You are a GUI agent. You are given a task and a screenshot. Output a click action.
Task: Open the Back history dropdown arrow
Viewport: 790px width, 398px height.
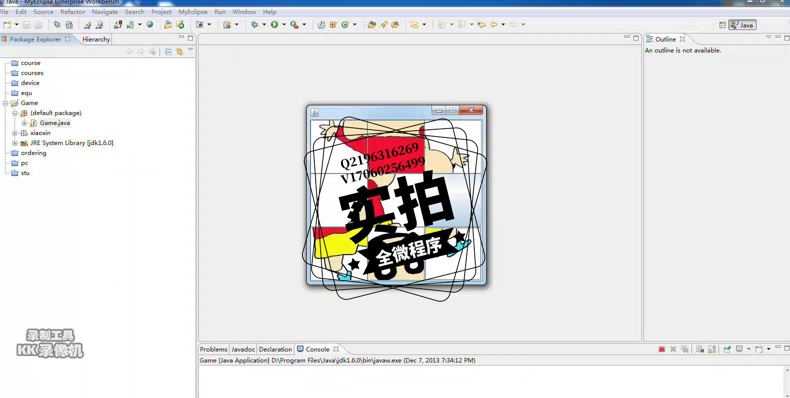pyautogui.click(x=503, y=25)
